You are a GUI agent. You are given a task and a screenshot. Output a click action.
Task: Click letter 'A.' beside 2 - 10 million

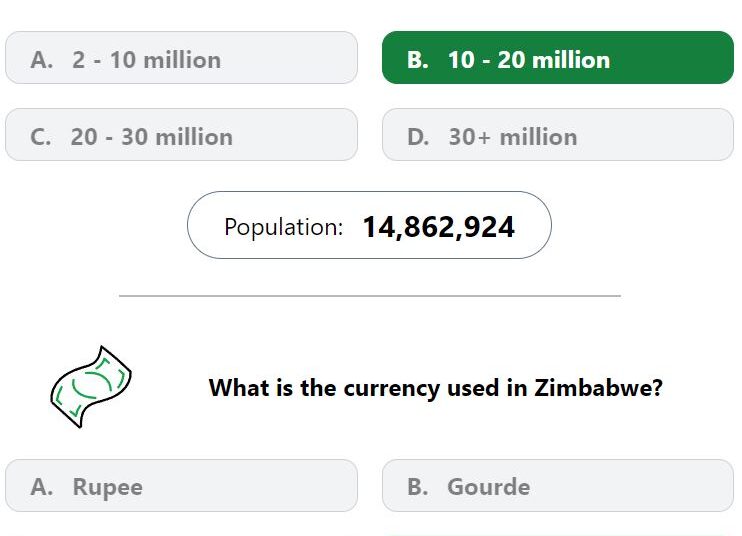click(x=42, y=60)
